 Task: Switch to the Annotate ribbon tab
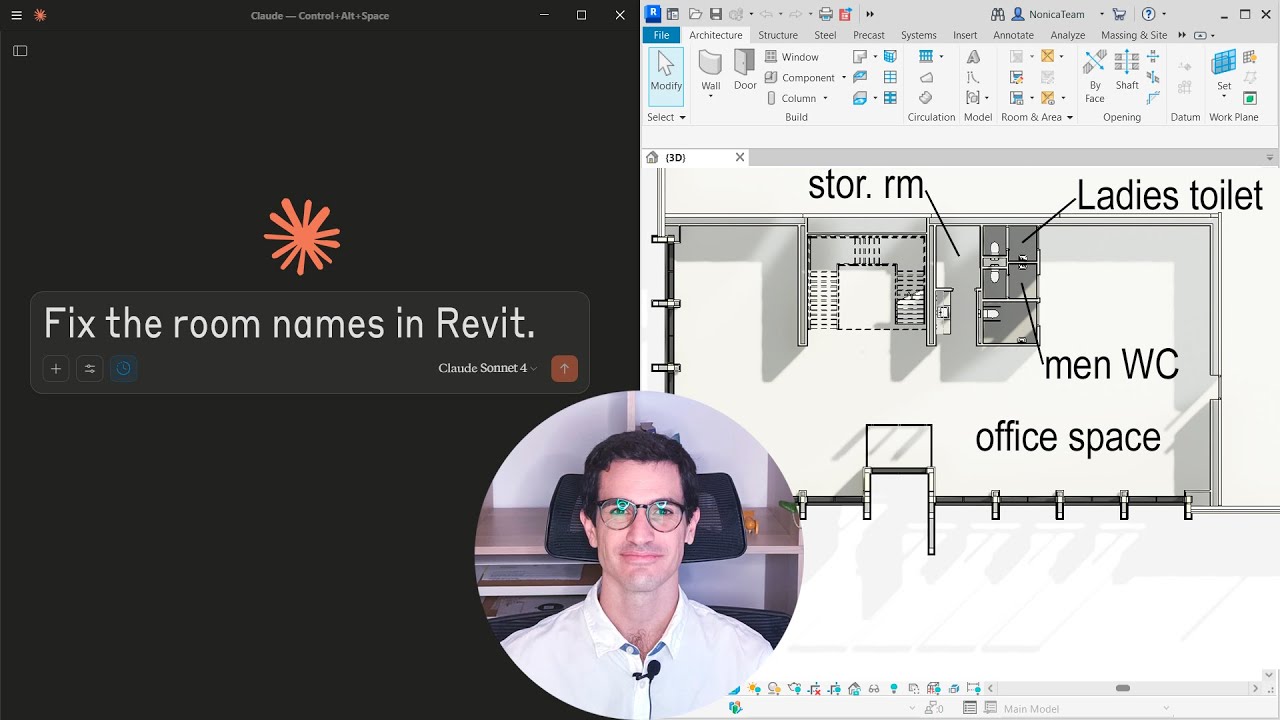pyautogui.click(x=1013, y=35)
